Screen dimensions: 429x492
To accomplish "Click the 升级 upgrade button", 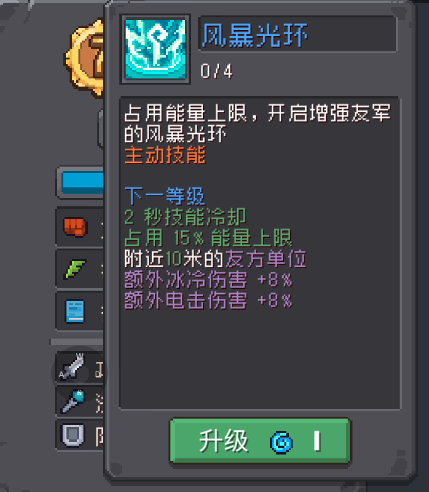I will (x=260, y=441).
